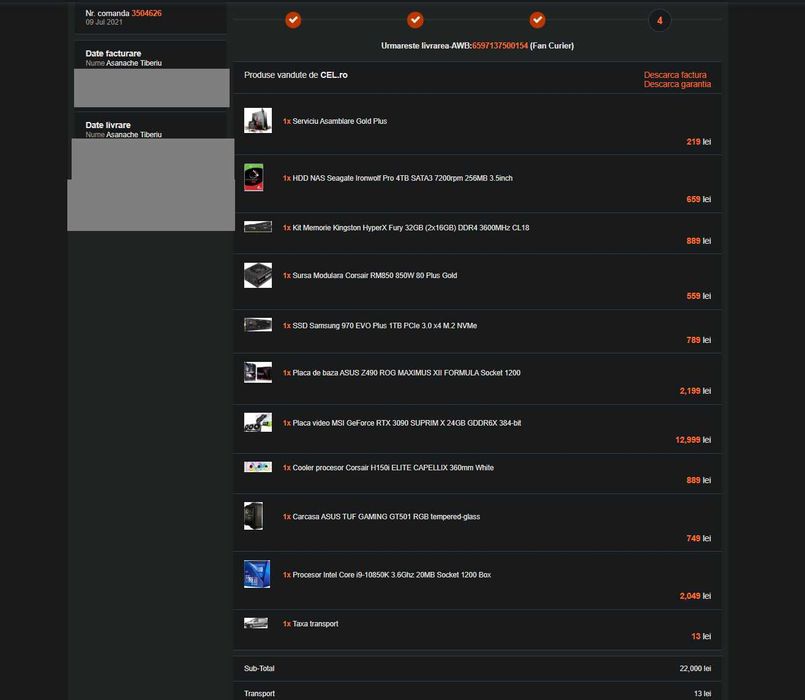The image size is (805, 700).
Task: Open Sursa Modulara Corsair RM850 name
Action: tap(374, 275)
